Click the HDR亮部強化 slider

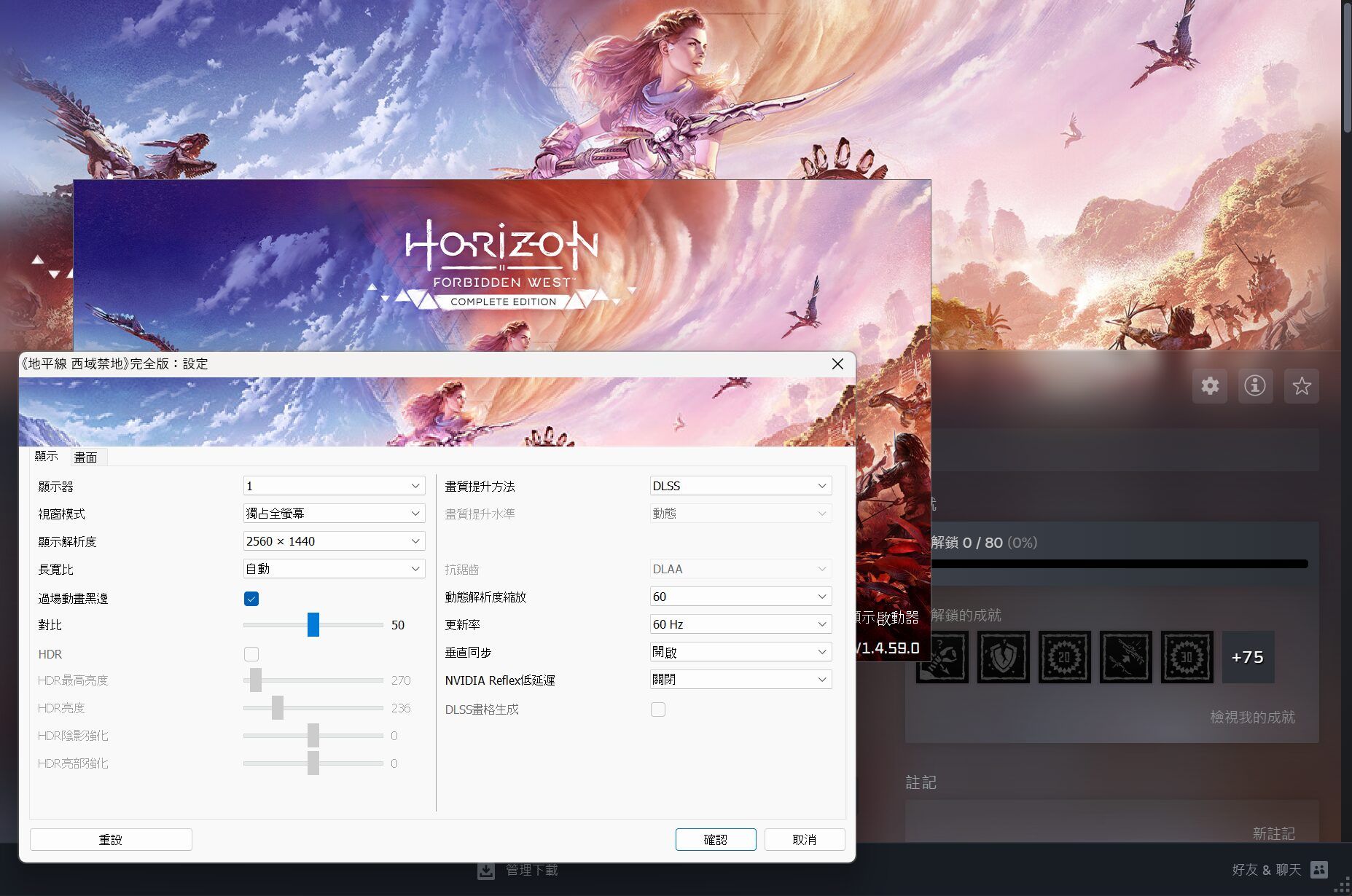[x=313, y=763]
